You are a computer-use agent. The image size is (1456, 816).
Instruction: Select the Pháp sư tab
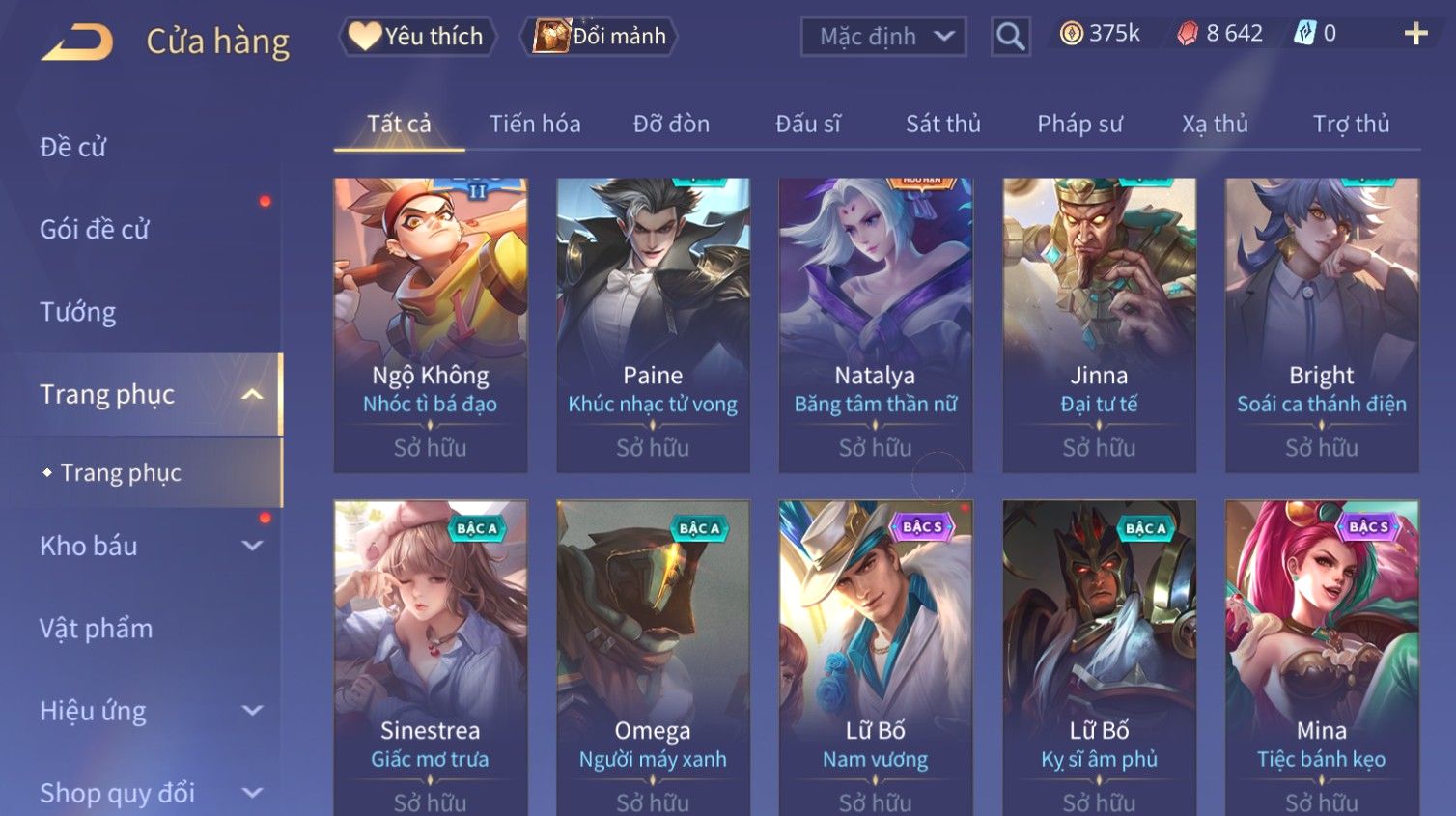1079,124
